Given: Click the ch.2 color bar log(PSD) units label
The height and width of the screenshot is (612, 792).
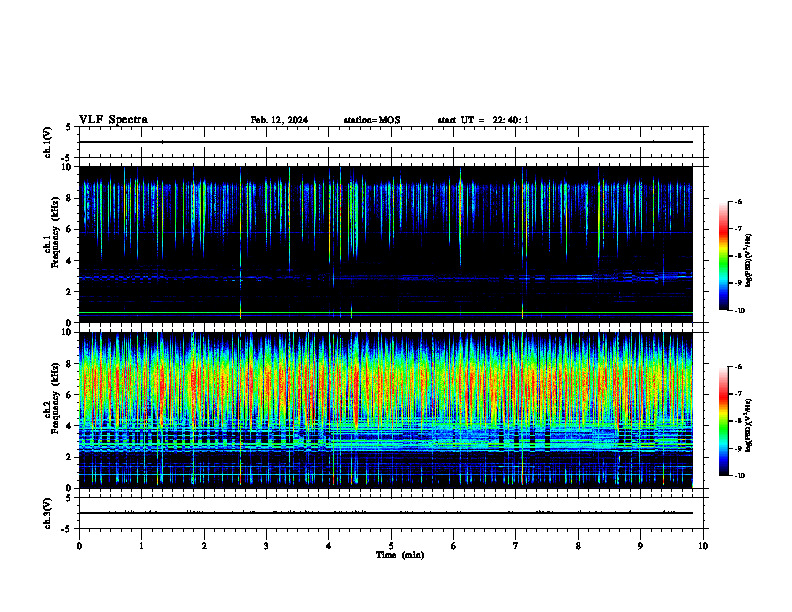Looking at the screenshot, I should click(x=750, y=425).
